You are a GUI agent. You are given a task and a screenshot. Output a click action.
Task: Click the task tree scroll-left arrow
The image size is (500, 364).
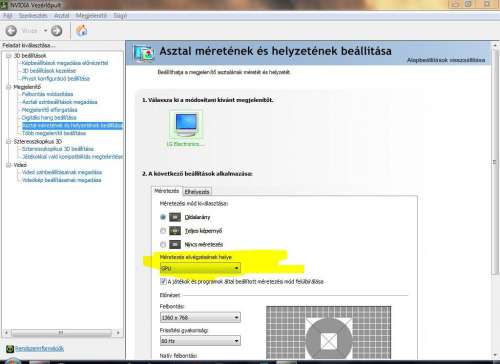[x=6, y=332]
